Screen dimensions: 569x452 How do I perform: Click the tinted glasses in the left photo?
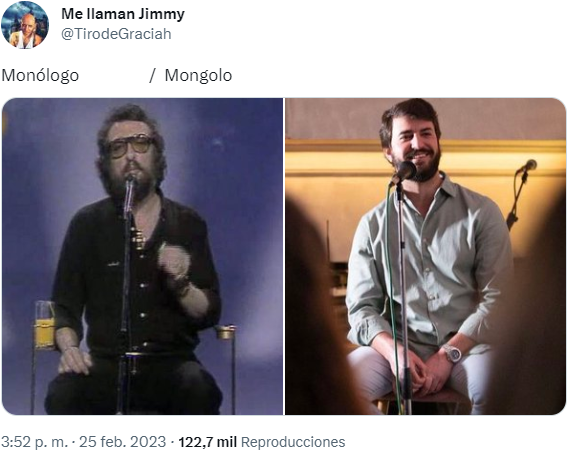click(130, 146)
